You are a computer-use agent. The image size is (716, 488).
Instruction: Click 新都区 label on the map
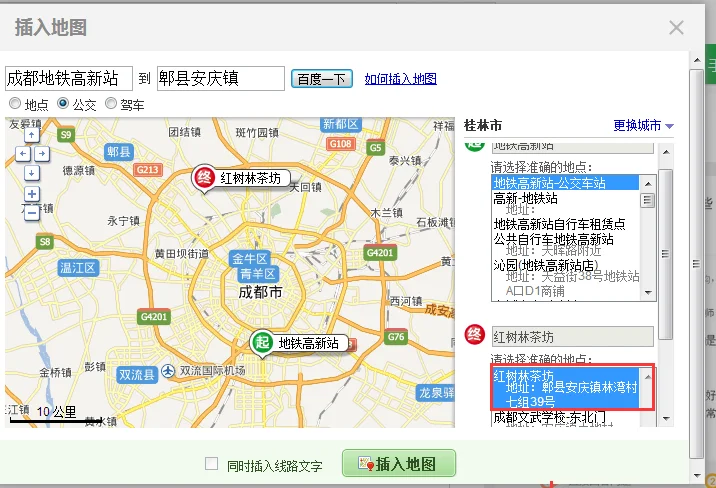(x=341, y=124)
